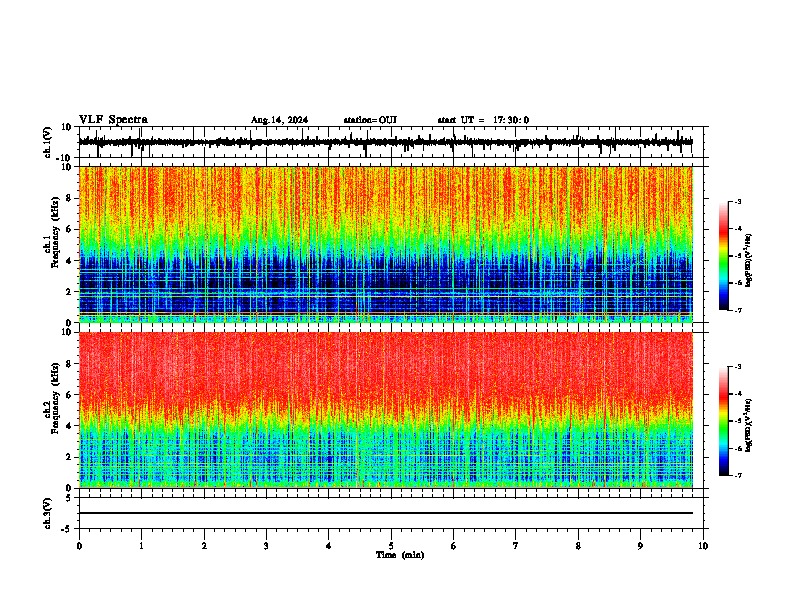The width and height of the screenshot is (792, 612).
Task: Click time axis tick label "10"
Action: click(x=703, y=546)
